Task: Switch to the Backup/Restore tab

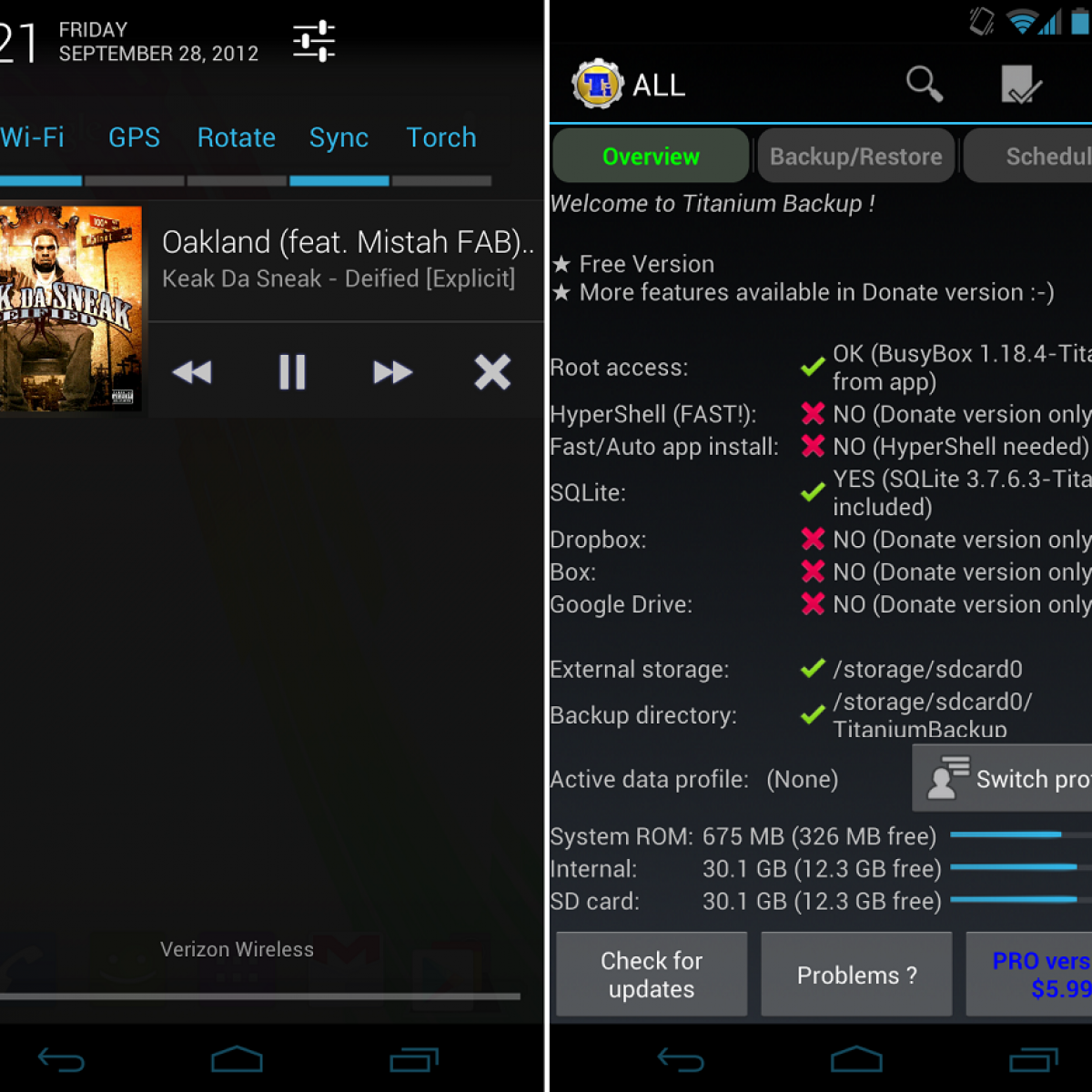Action: click(x=855, y=157)
